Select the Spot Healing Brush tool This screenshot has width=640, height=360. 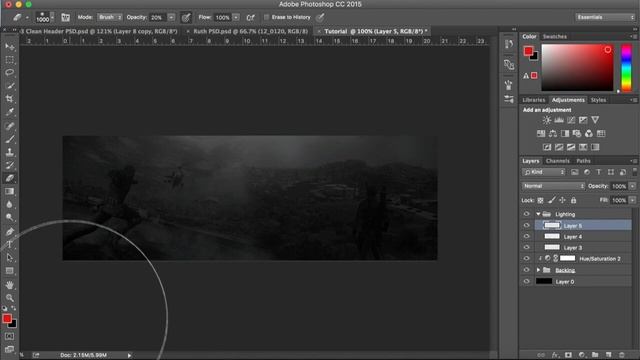pos(9,126)
